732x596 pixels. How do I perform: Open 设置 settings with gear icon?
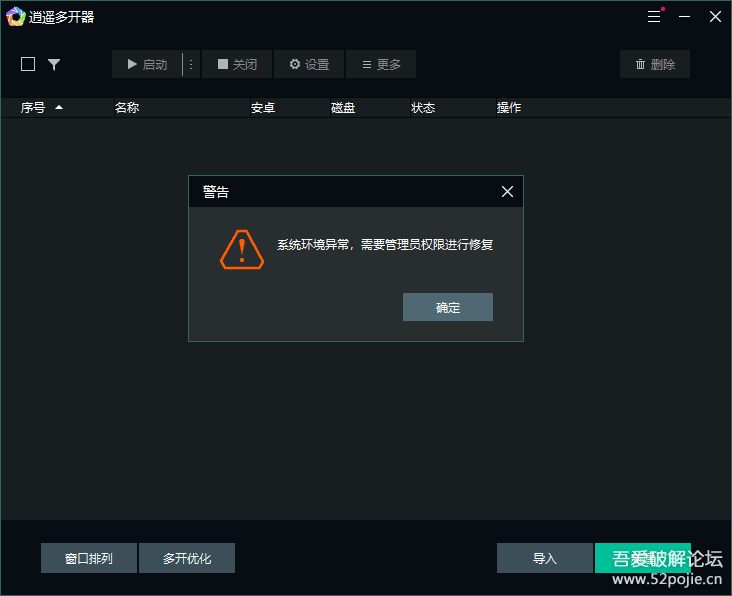tap(309, 64)
